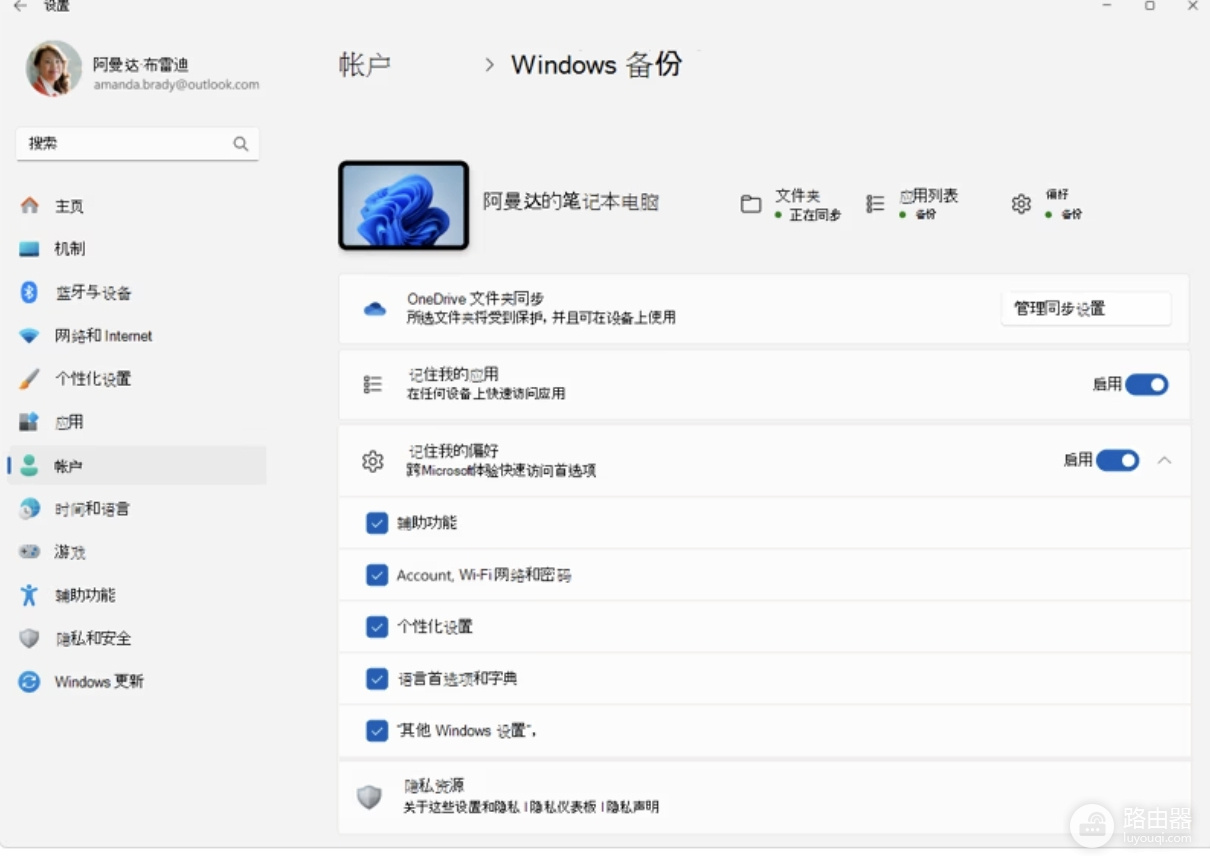Click the Wi-Fi network icon in sidebar

pyautogui.click(x=30, y=336)
